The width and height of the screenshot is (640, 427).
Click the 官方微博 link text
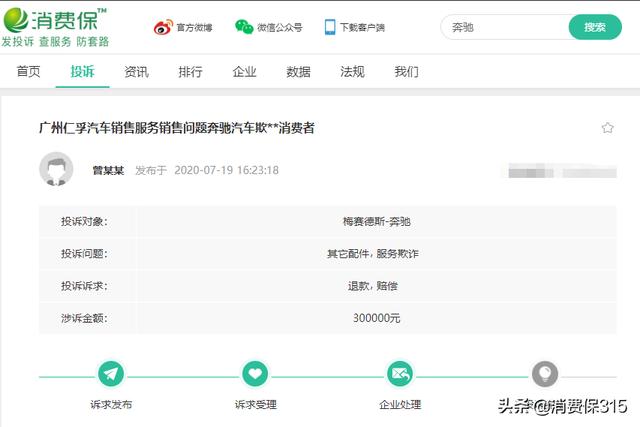(194, 27)
